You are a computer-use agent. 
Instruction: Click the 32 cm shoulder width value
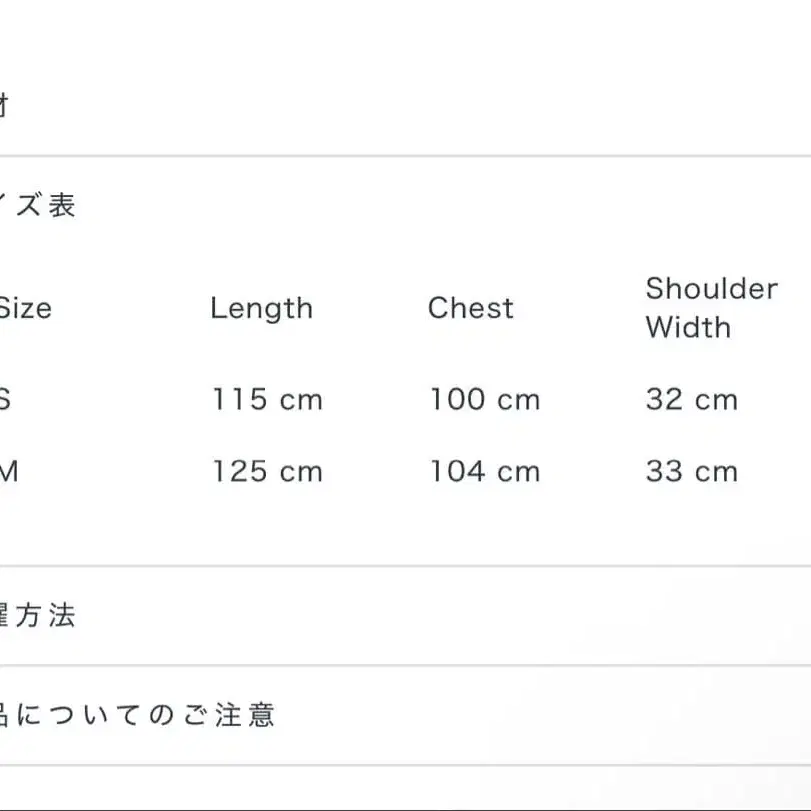692,399
